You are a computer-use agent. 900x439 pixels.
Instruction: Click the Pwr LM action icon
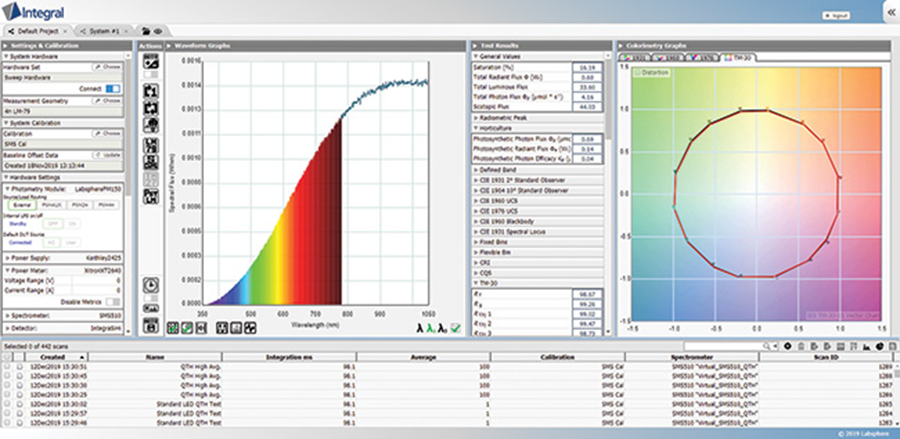pos(151,197)
